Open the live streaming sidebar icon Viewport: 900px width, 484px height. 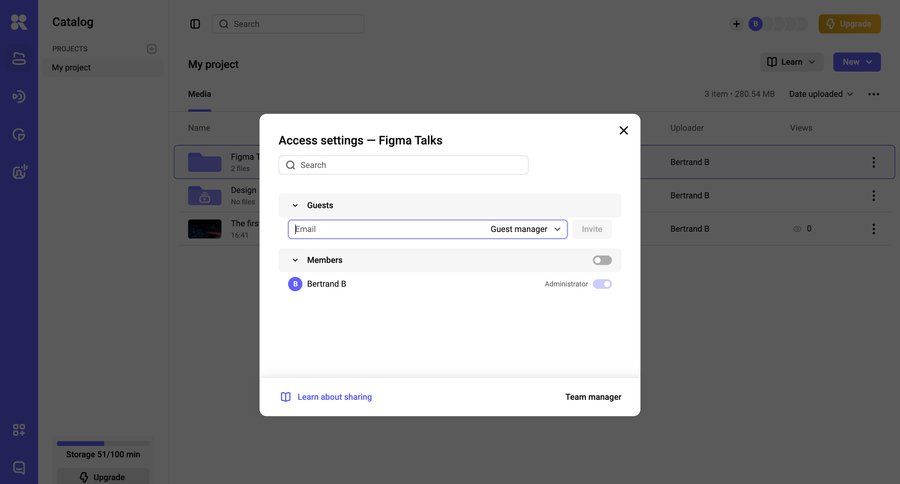tap(19, 96)
